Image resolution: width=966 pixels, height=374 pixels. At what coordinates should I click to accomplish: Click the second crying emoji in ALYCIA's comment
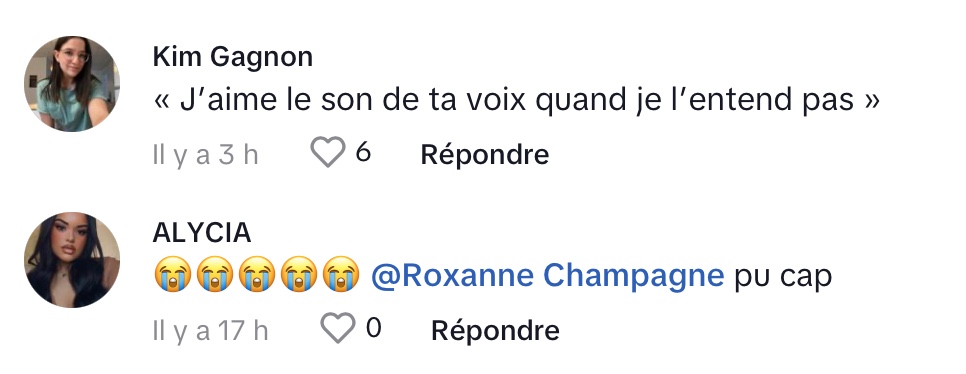tap(214, 274)
